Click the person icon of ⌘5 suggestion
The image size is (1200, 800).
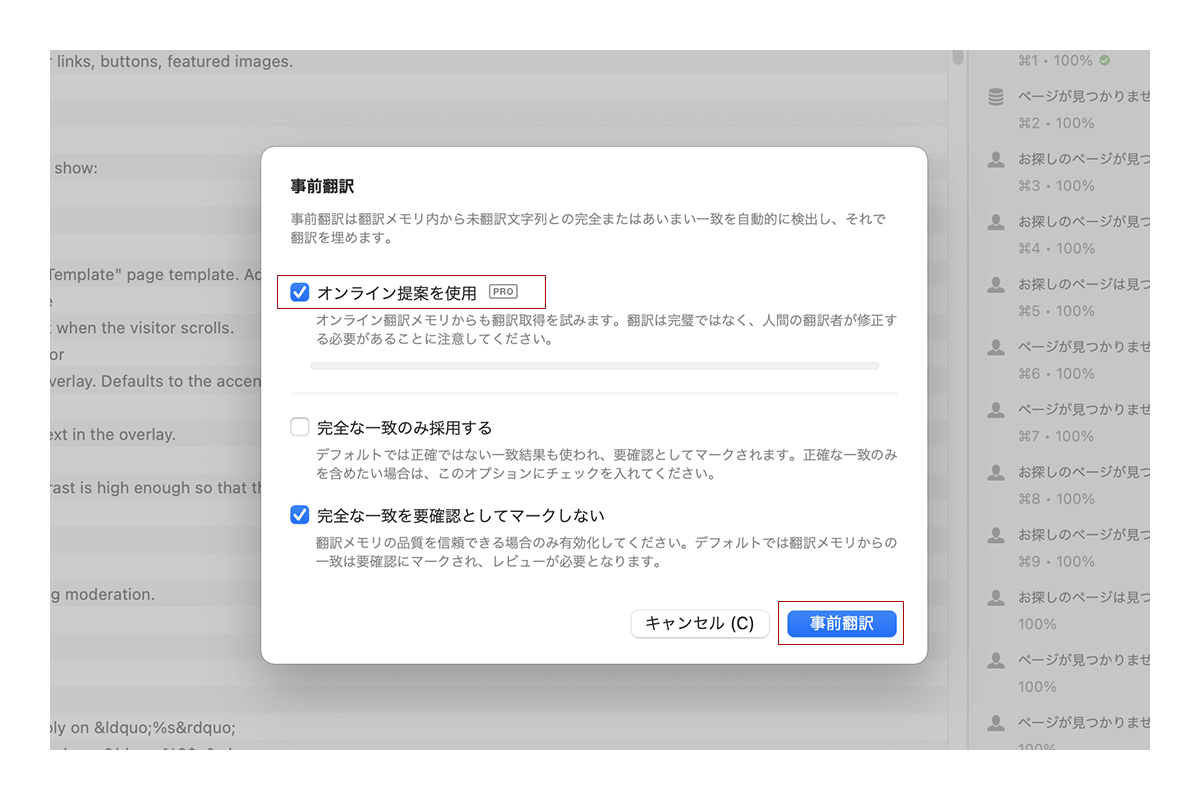click(x=996, y=285)
